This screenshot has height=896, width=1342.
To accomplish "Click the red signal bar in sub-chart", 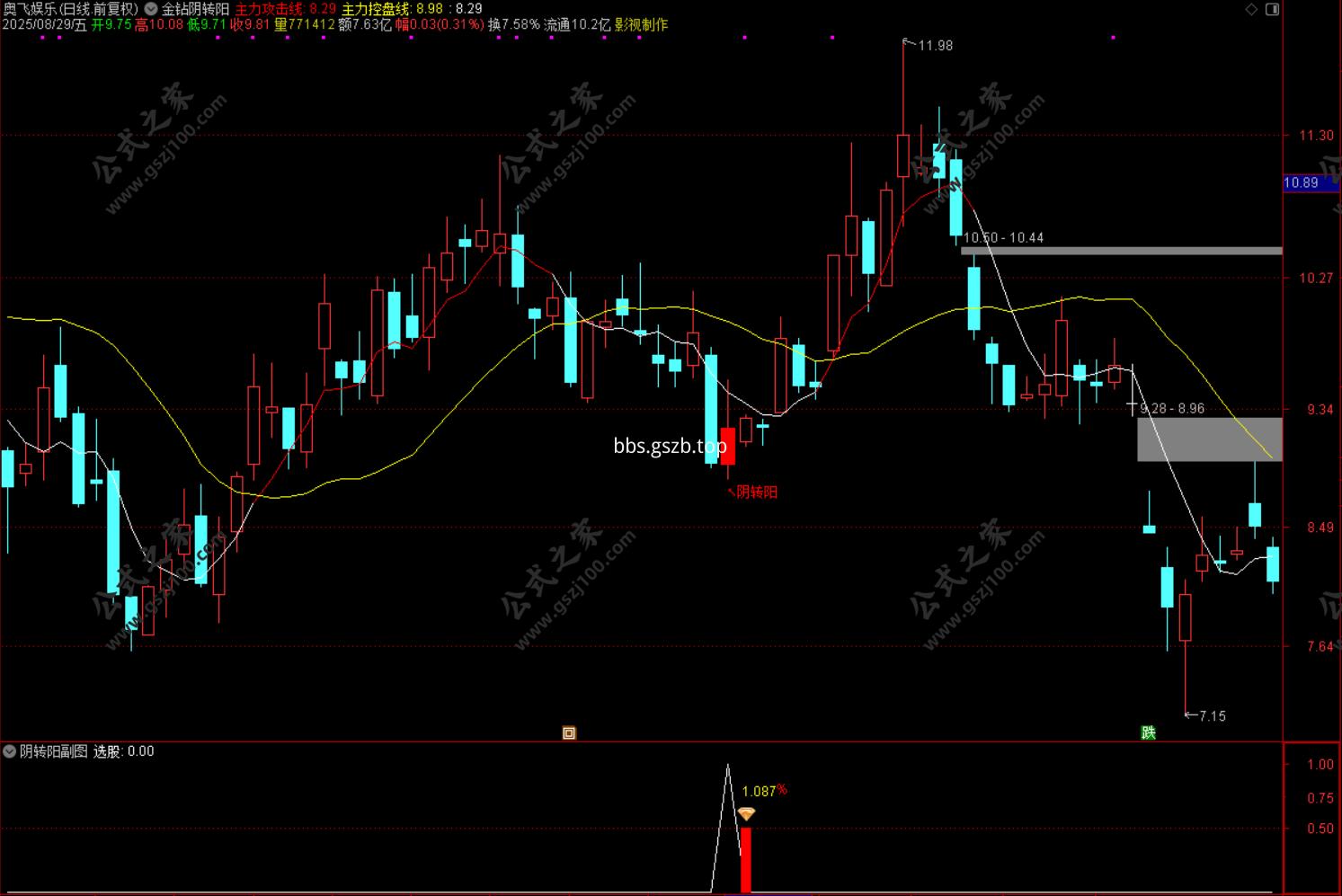I will [x=745, y=860].
